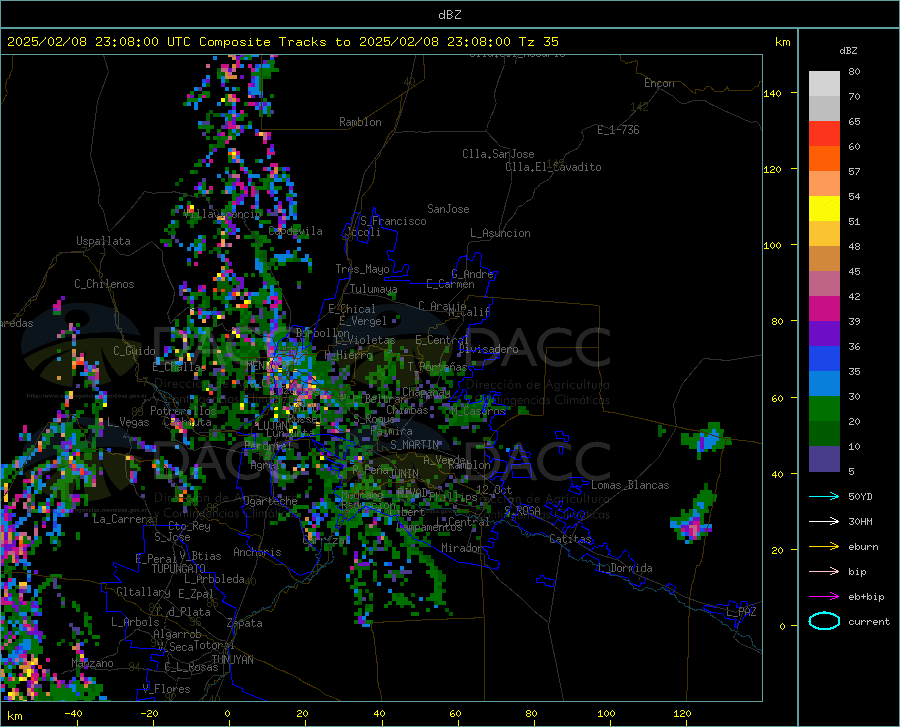This screenshot has width=900, height=727.
Task: Click the S_Francisco place label
Action: 393,221
